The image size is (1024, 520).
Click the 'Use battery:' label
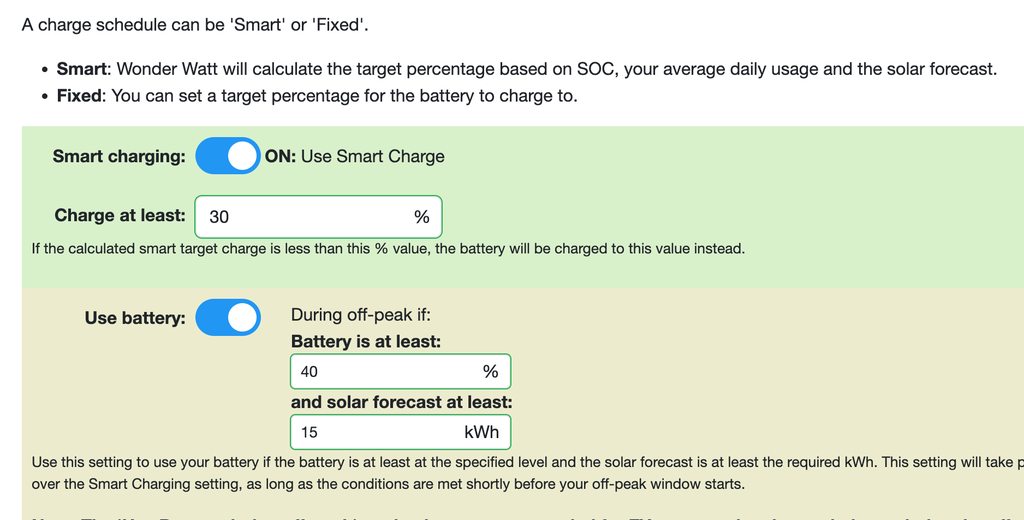click(x=135, y=318)
